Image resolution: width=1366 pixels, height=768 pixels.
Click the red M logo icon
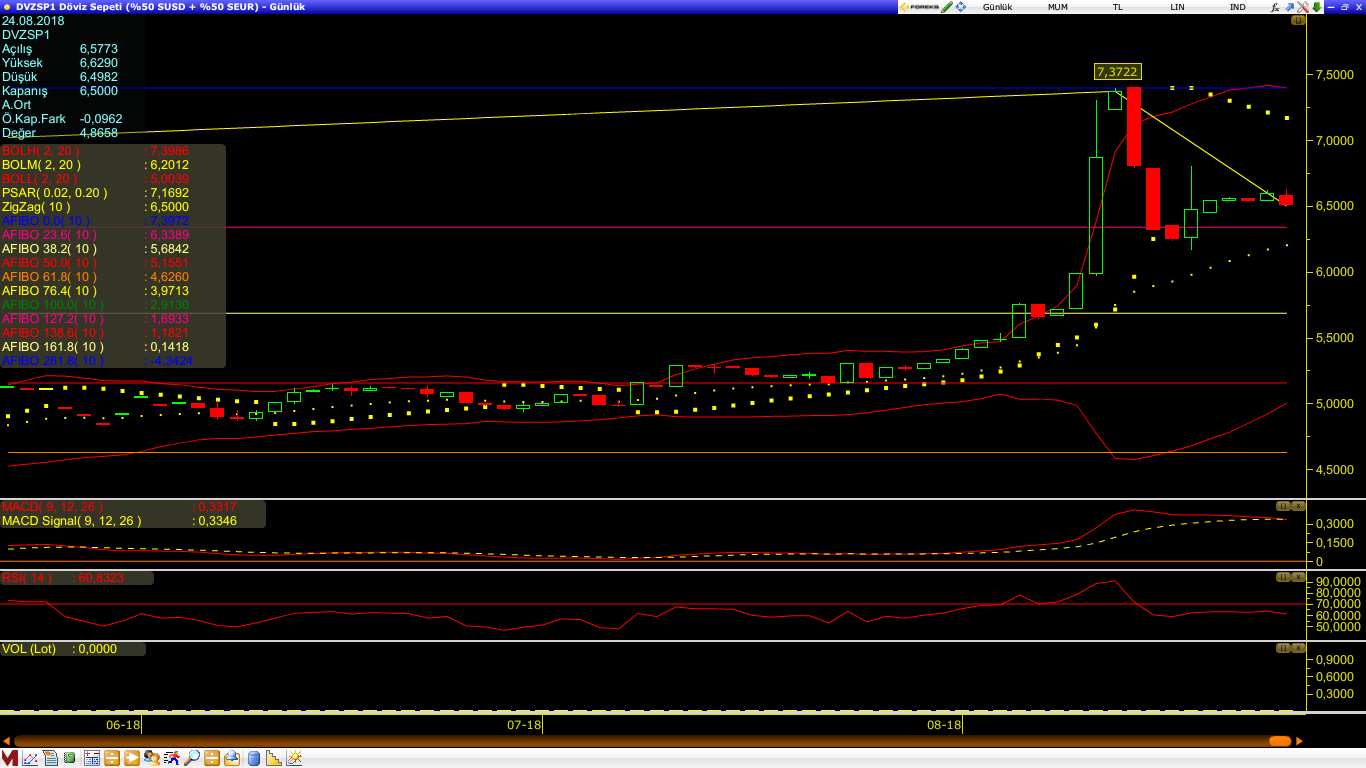click(9, 758)
